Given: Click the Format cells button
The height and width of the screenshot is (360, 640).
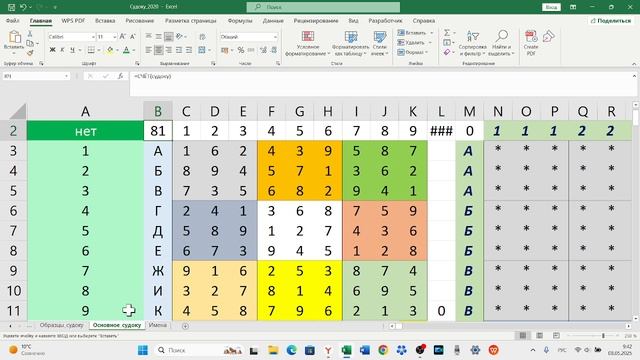Looking at the screenshot, I should click(x=412, y=52).
